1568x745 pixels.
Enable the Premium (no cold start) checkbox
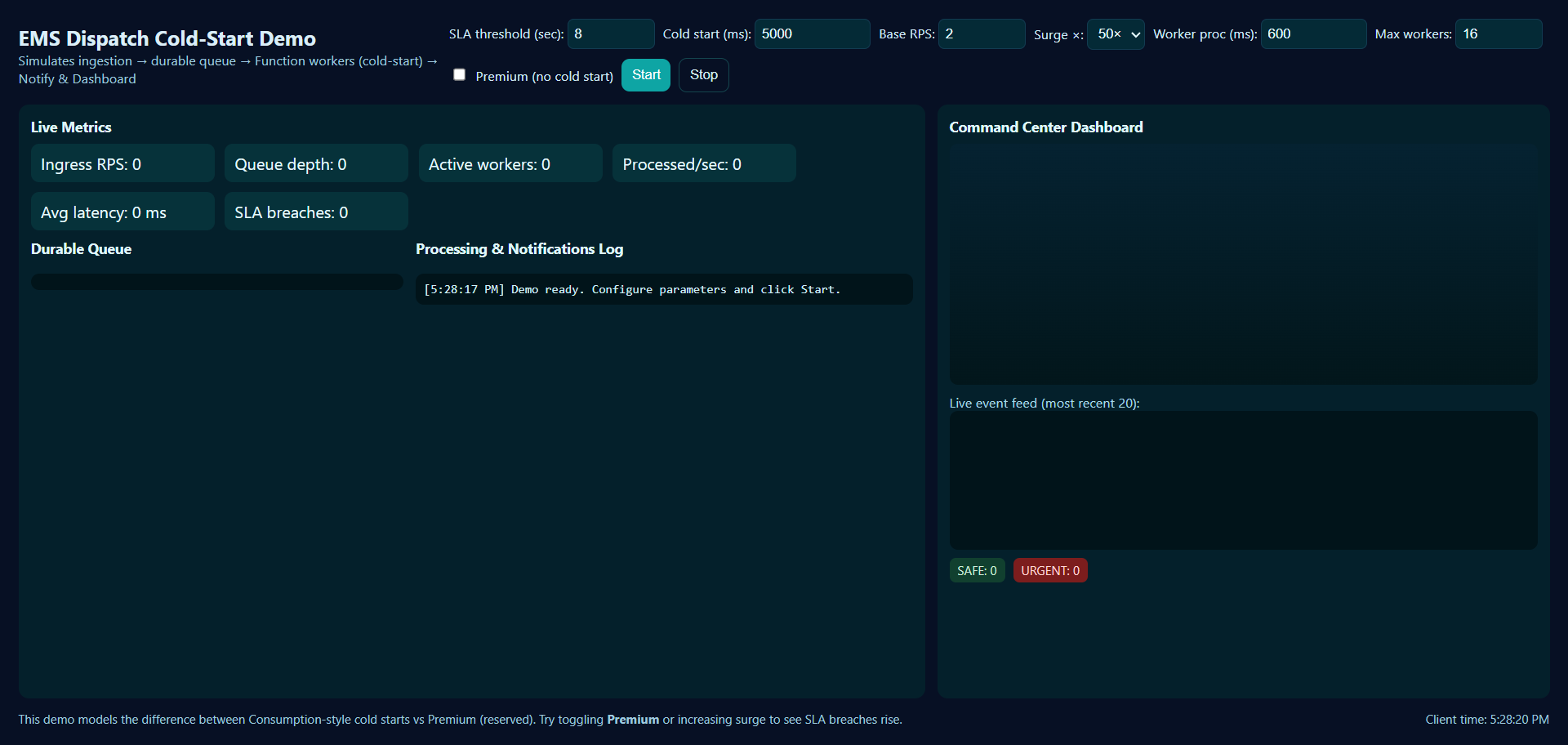(x=460, y=75)
